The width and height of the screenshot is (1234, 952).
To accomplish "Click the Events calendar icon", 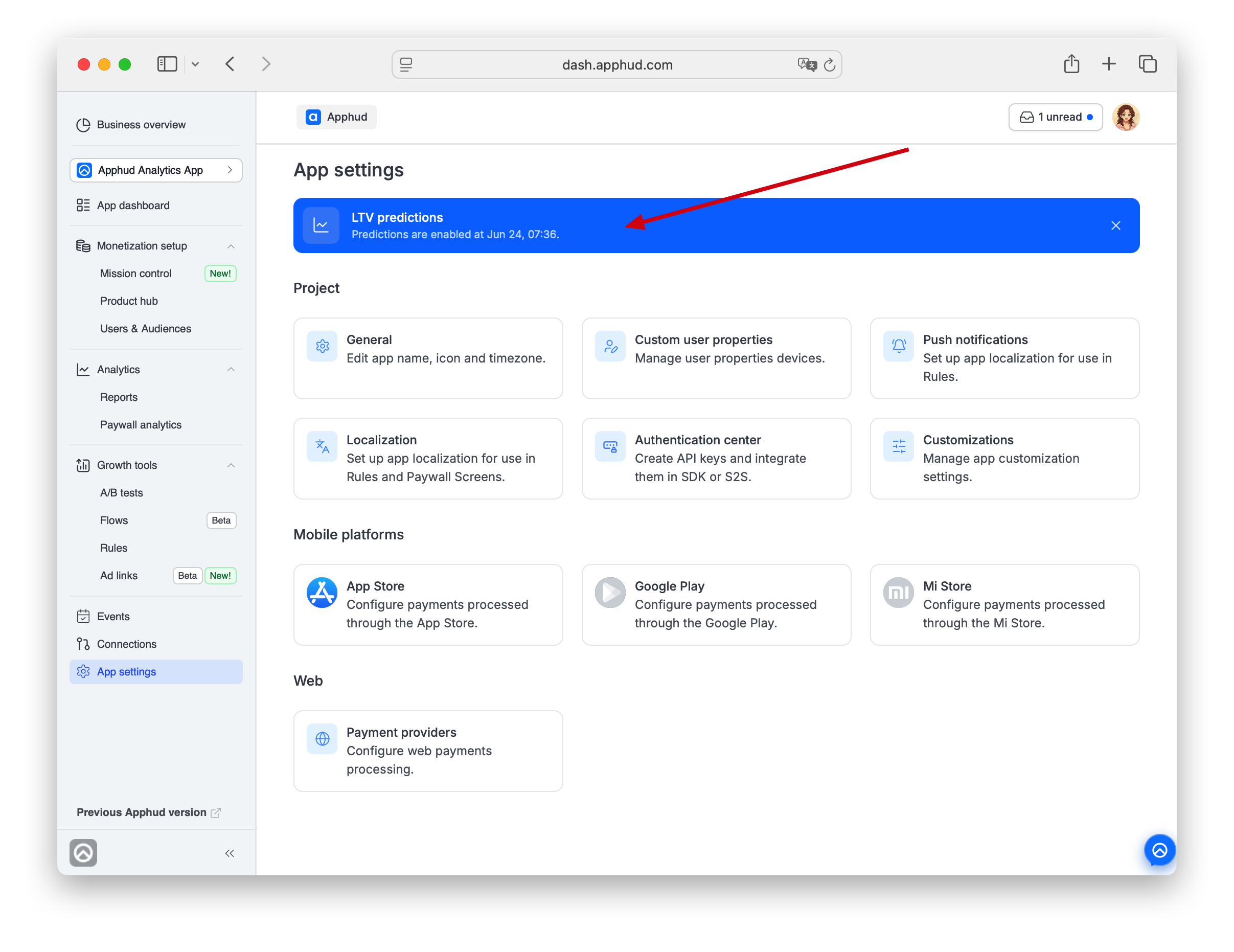I will 83,617.
